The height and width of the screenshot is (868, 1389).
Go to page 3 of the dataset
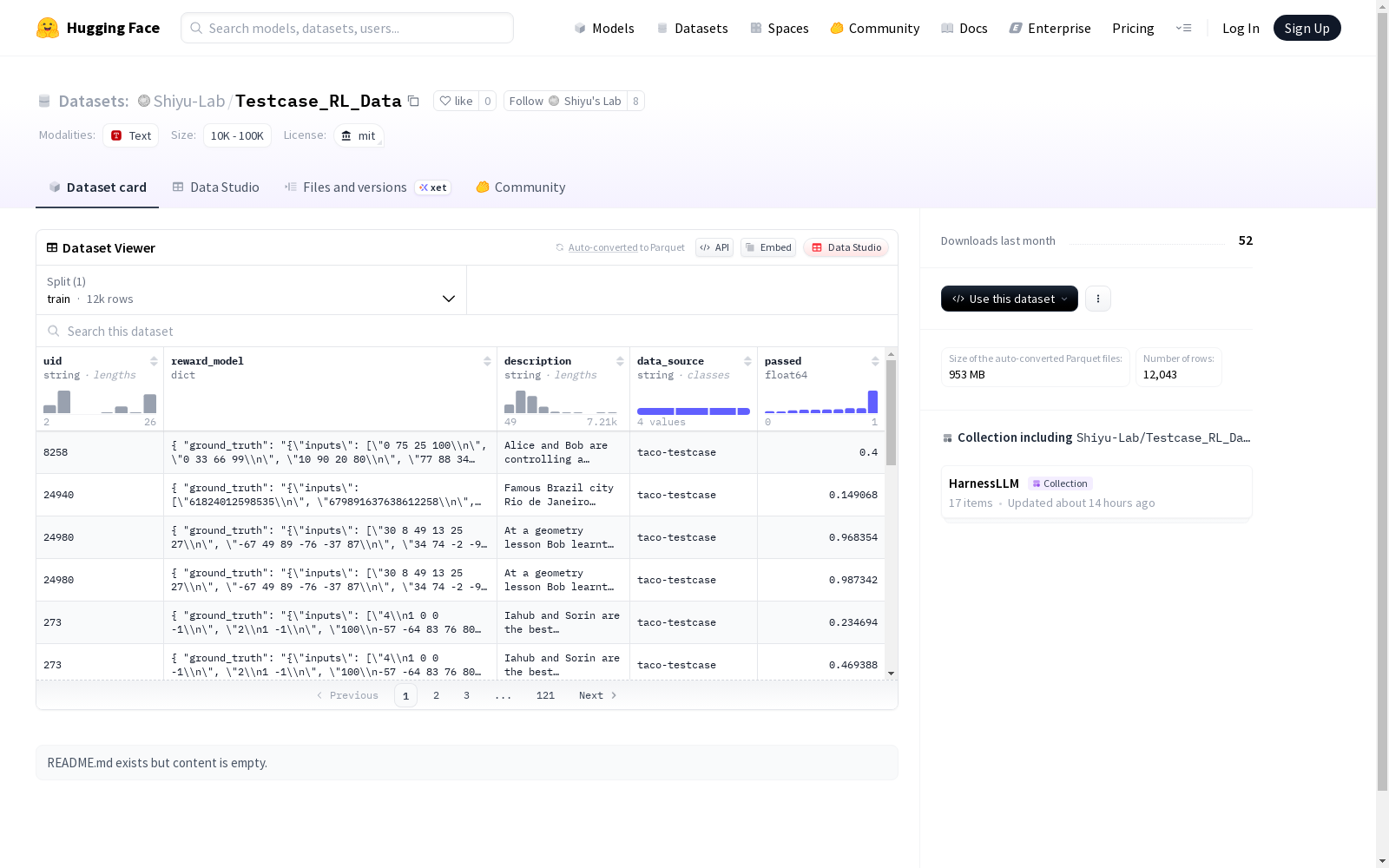click(466, 695)
